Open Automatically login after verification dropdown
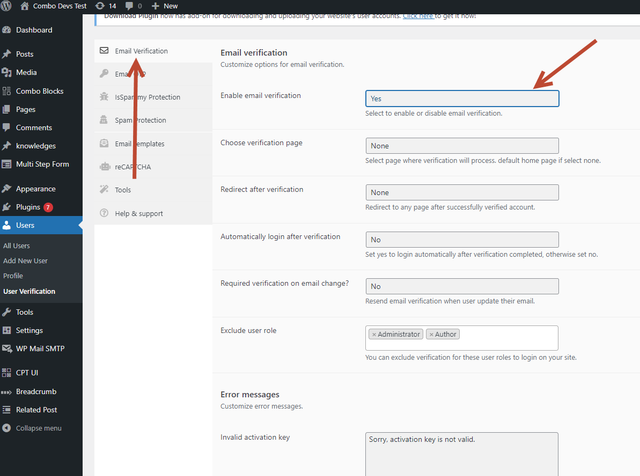This screenshot has width=640, height=476. (462, 240)
